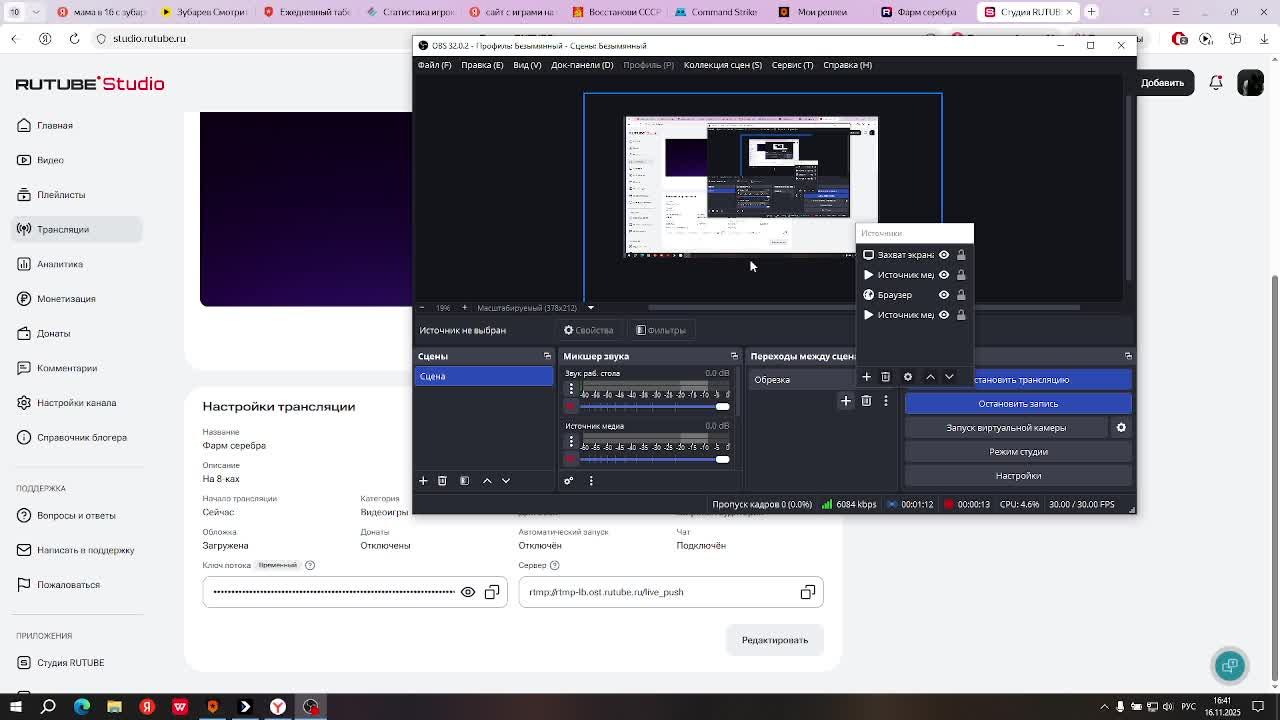Open transition properties three-dot menu
The height and width of the screenshot is (720, 1280).
886,401
